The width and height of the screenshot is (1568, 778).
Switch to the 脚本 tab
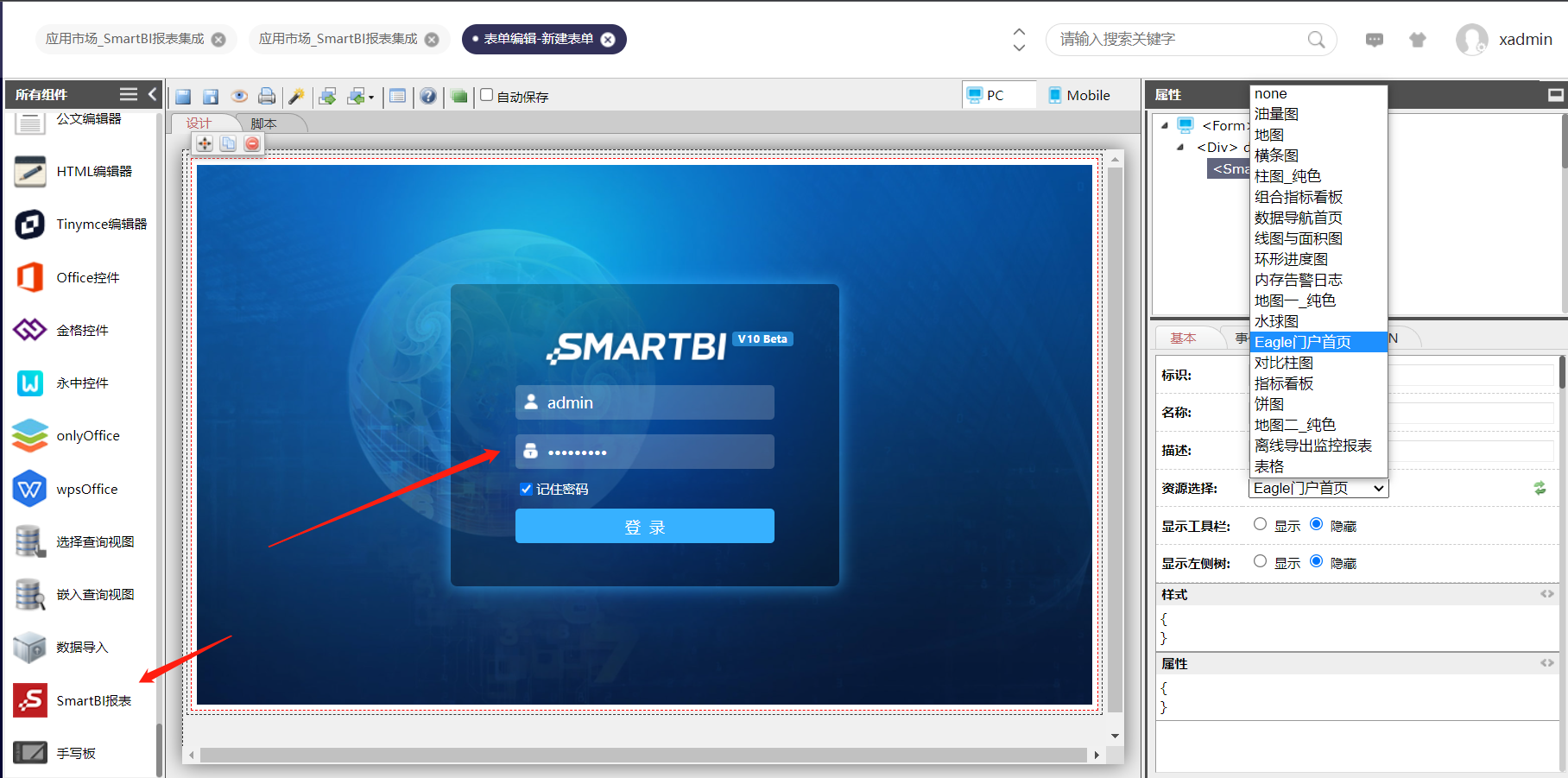click(x=264, y=123)
